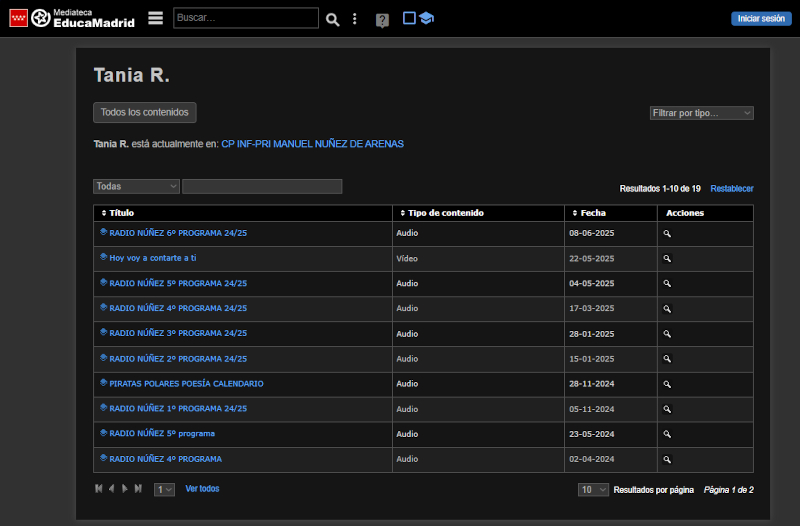This screenshot has width=800, height=526.
Task: Sort by Tipo de contenido column
Action: tap(445, 213)
